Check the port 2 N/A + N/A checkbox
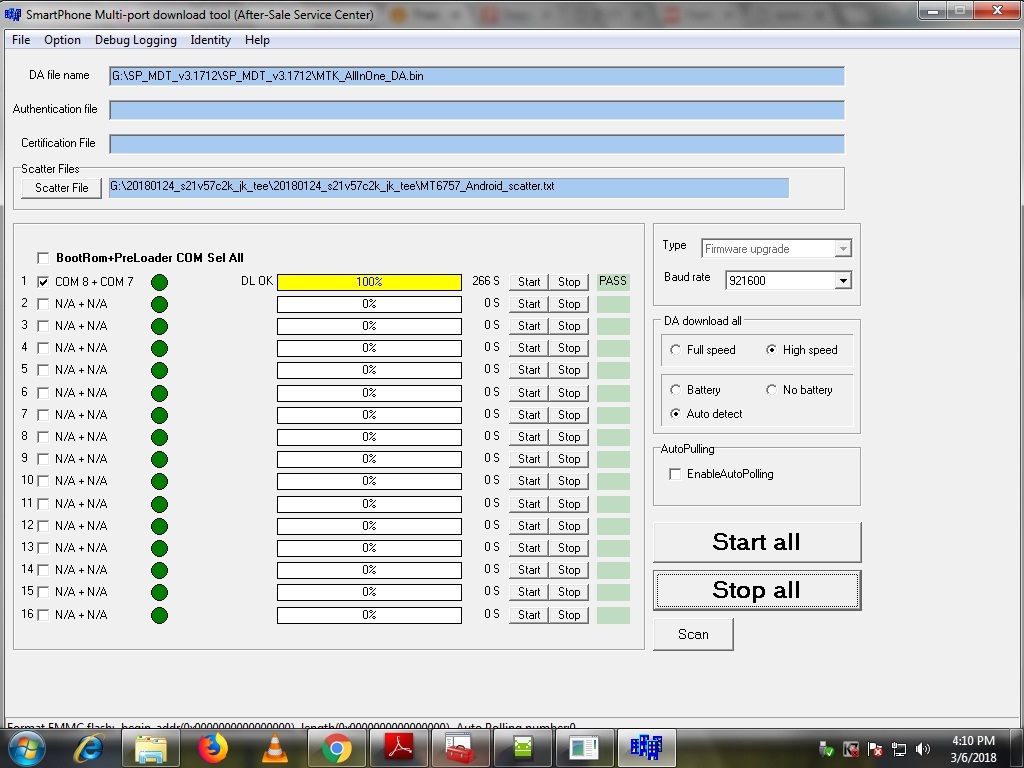The width and height of the screenshot is (1024, 768). [43, 304]
